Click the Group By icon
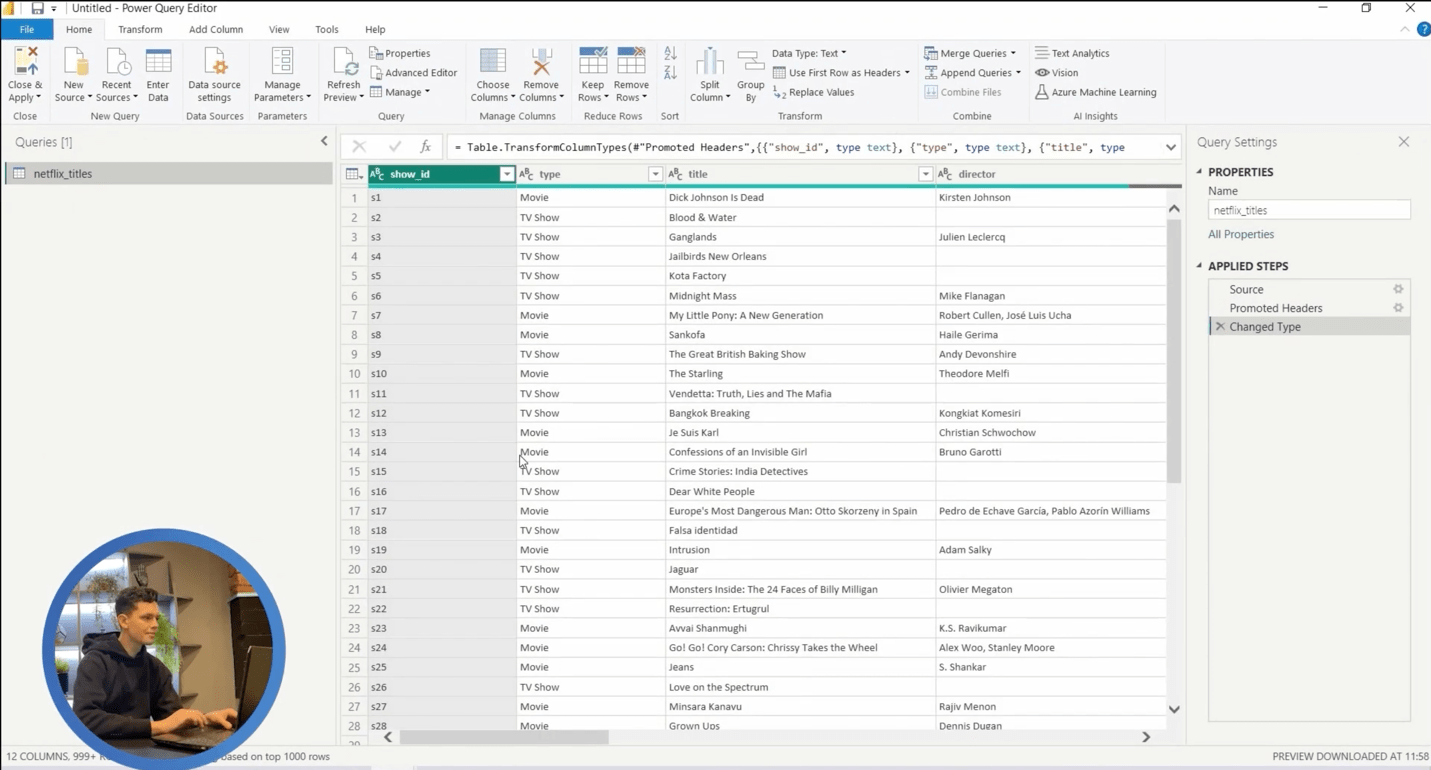Image resolution: width=1431 pixels, height=770 pixels. [x=751, y=61]
